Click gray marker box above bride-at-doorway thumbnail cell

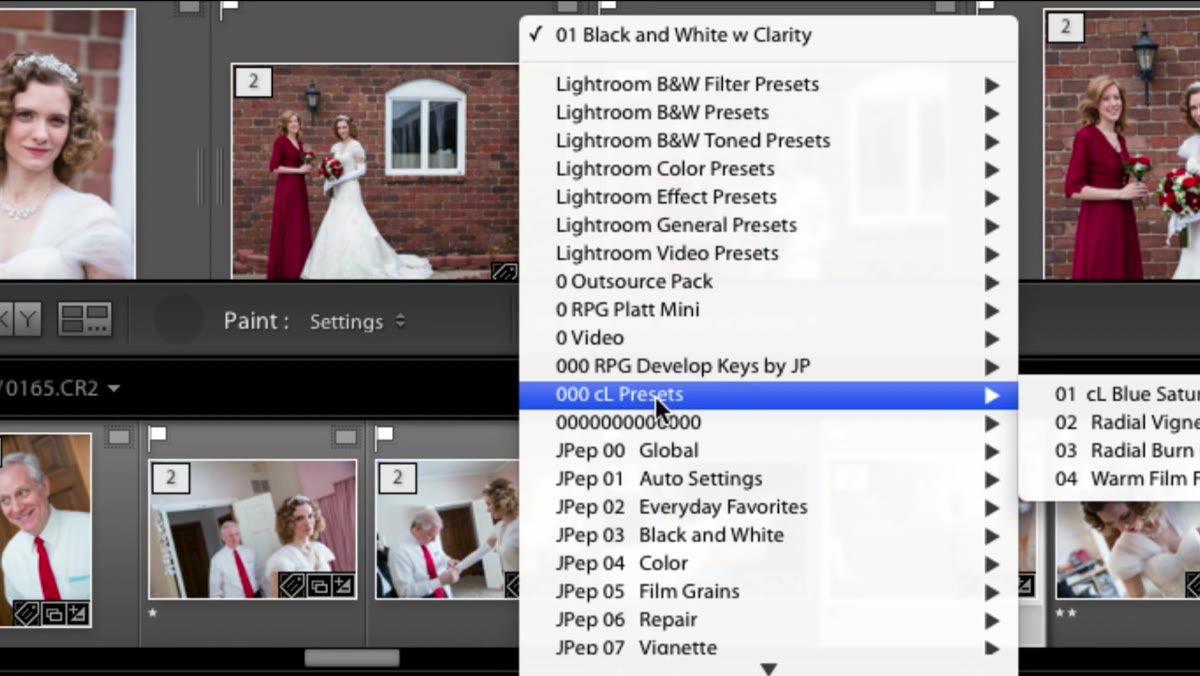(345, 436)
